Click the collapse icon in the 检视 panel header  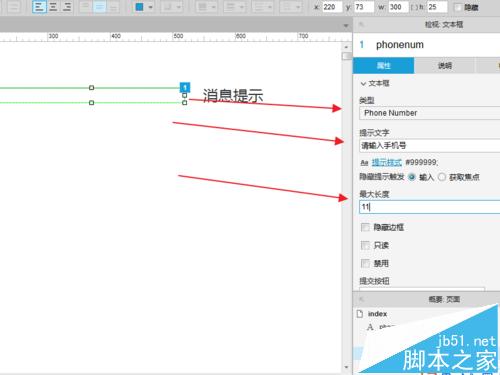pyautogui.click(x=361, y=24)
